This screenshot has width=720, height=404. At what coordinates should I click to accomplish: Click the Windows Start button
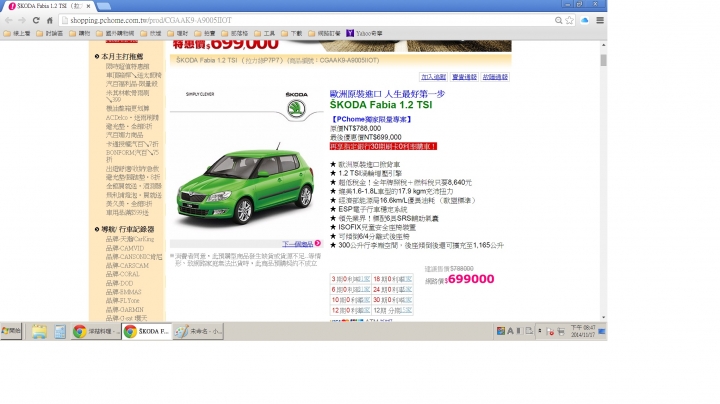click(x=11, y=331)
